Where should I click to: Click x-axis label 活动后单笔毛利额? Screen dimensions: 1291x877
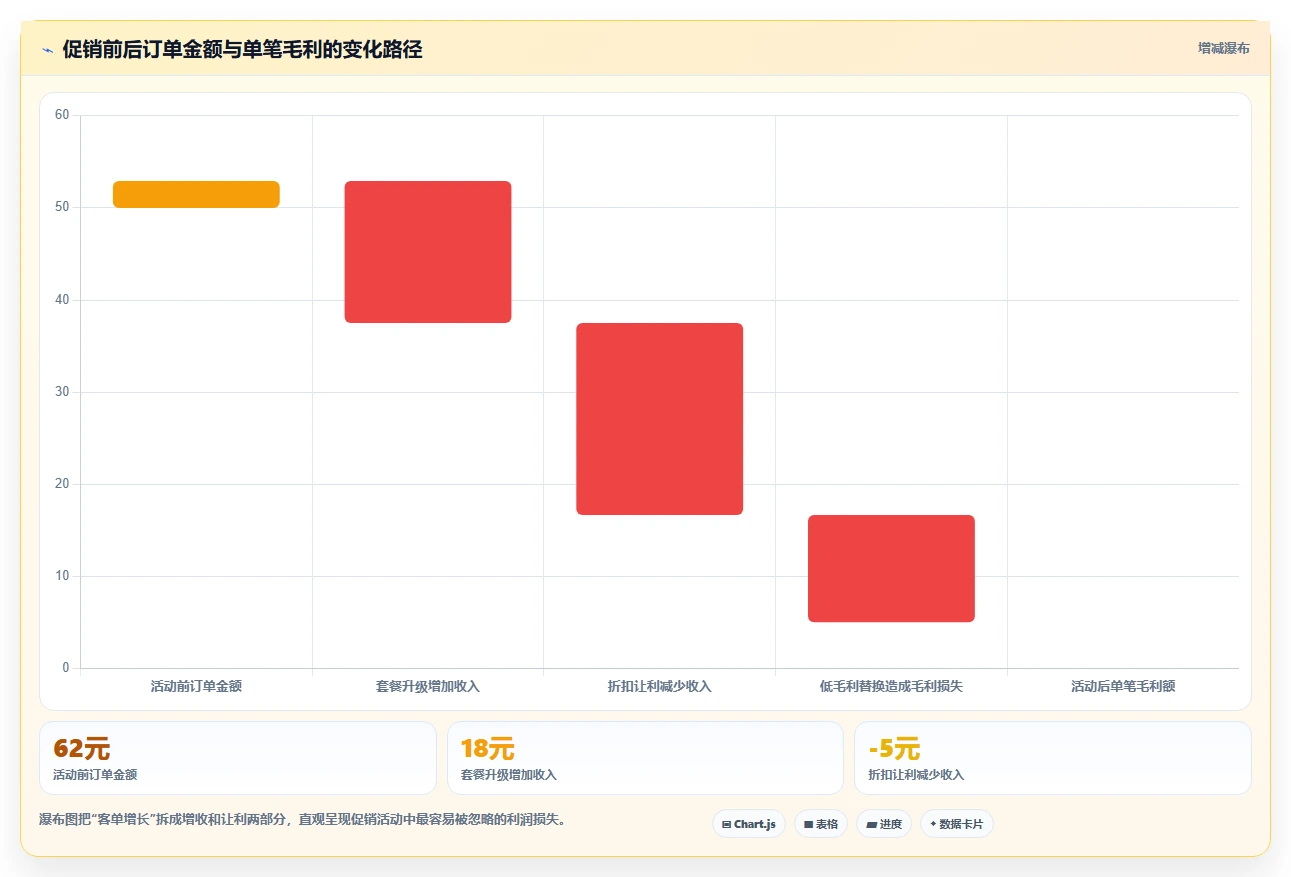[1123, 686]
